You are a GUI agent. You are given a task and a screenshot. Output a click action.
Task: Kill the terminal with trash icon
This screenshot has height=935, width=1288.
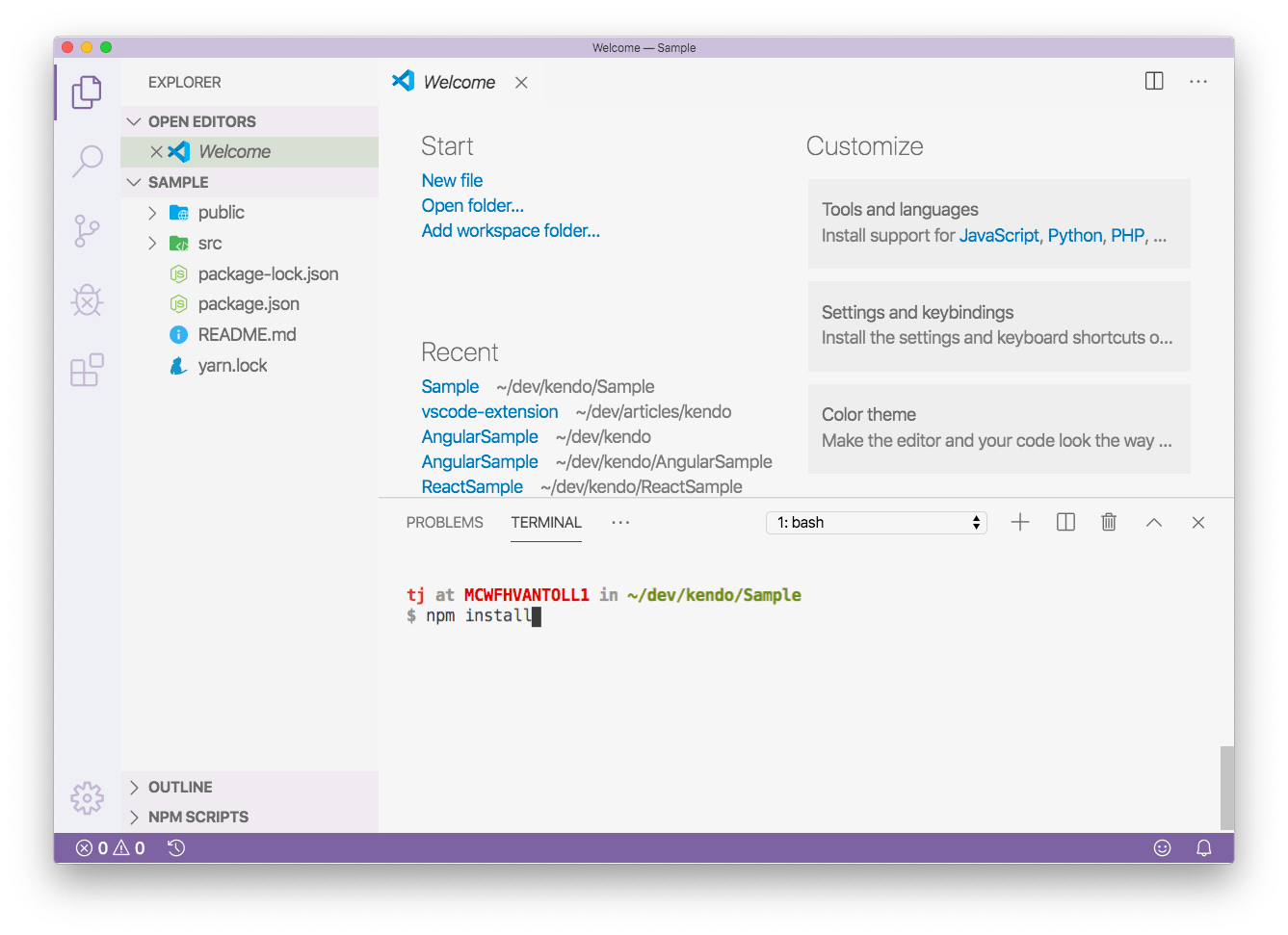[x=1109, y=522]
